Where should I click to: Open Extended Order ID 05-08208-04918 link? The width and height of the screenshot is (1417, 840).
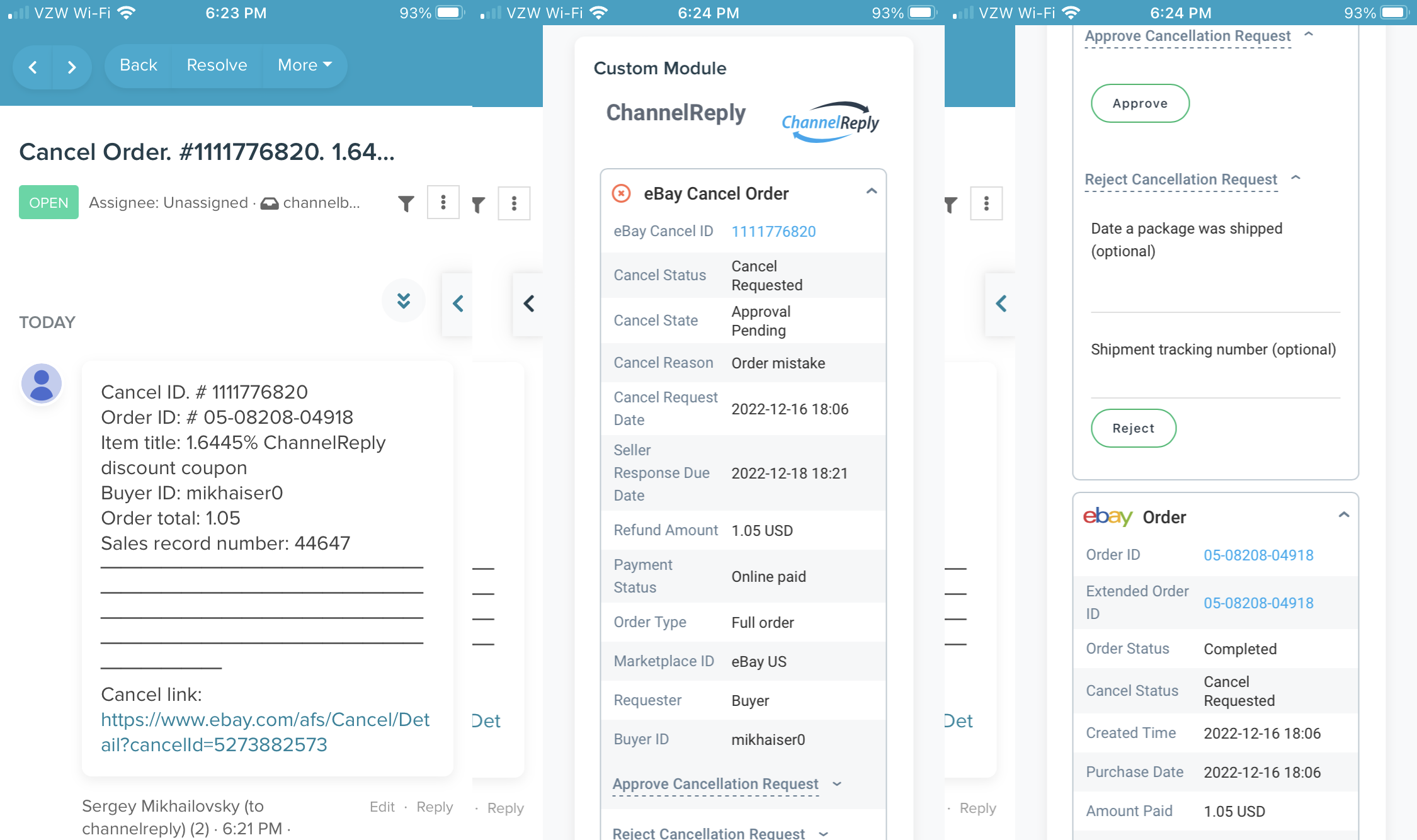click(1258, 603)
